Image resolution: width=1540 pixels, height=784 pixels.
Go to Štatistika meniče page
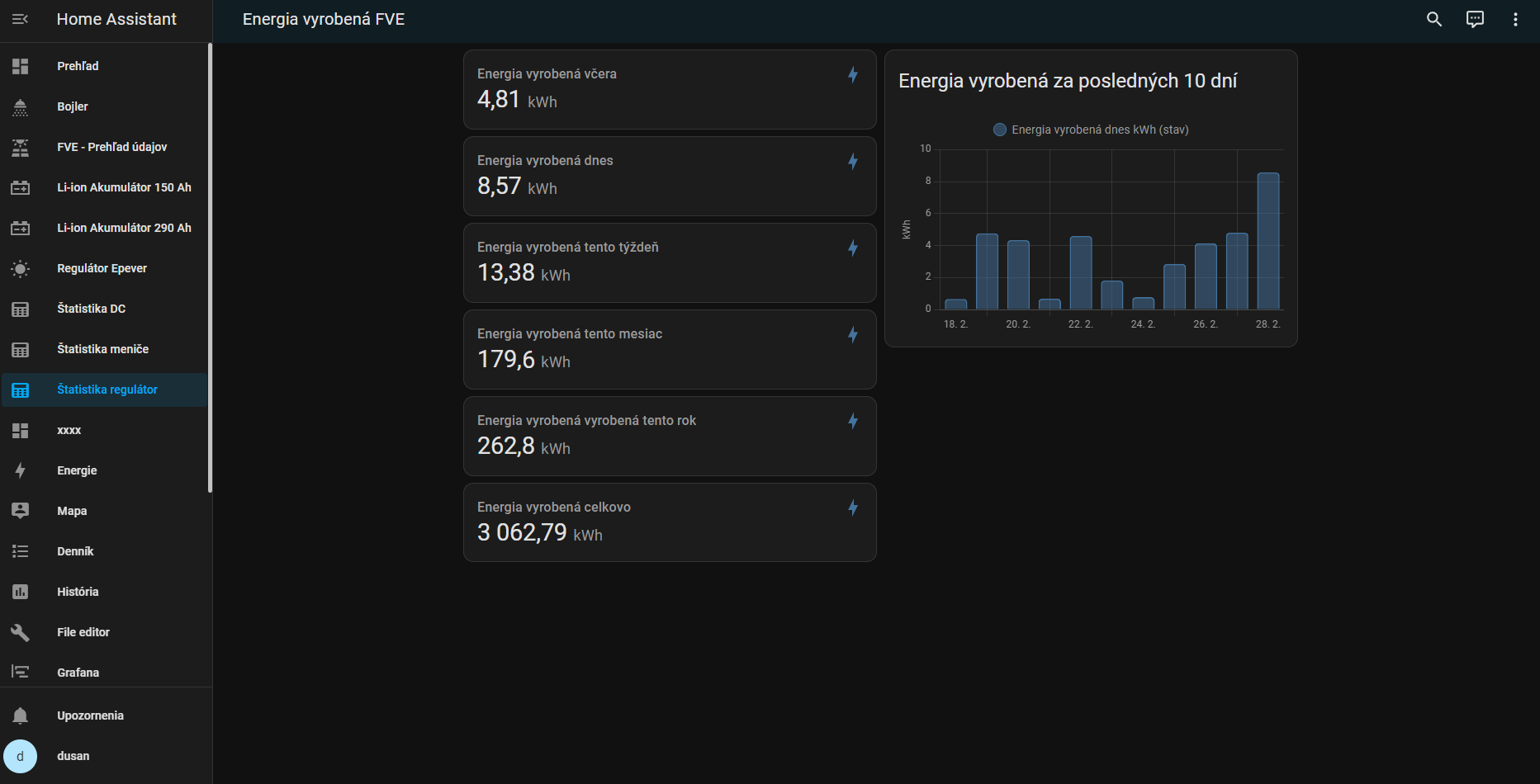click(102, 349)
